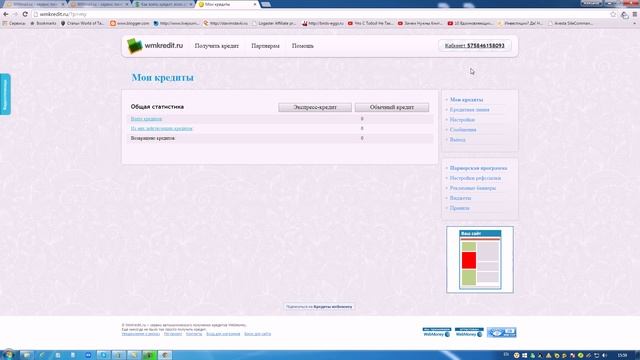Open a new browser tab
The image size is (640, 360).
click(266, 4)
